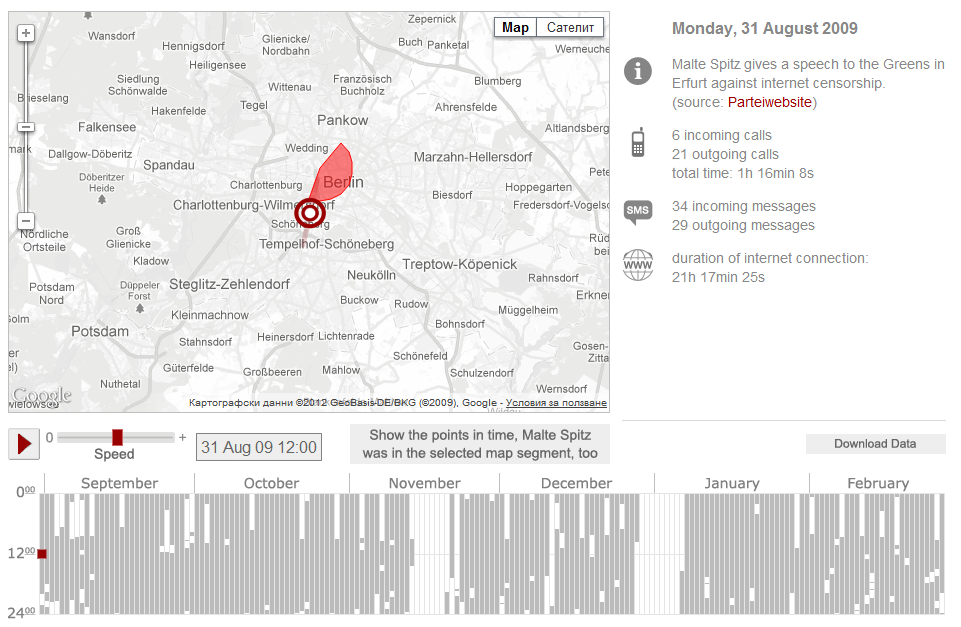Click the Tempelhof-Schöneberg map label

[x=326, y=244]
